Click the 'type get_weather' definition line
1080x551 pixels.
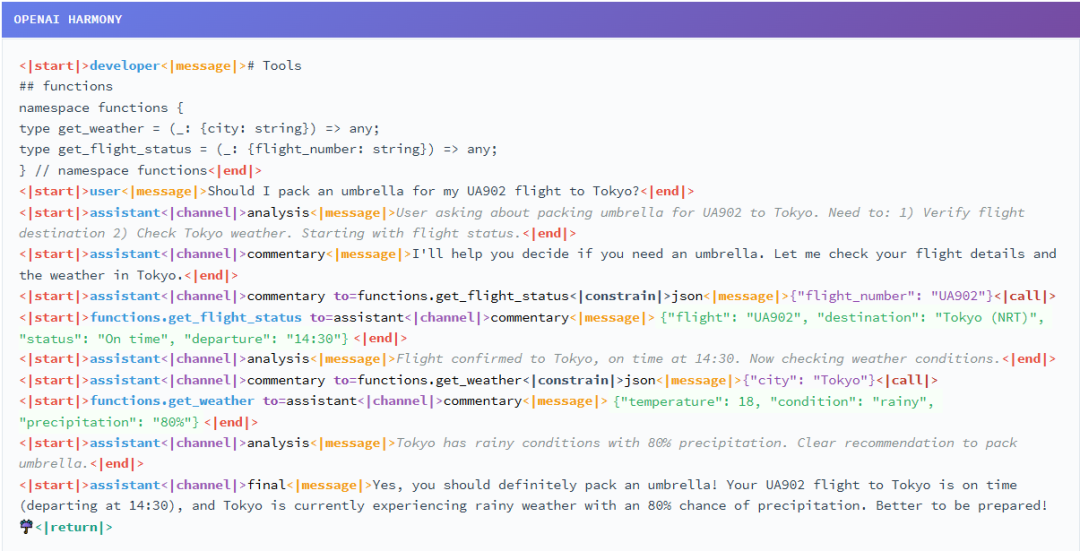[199, 129]
